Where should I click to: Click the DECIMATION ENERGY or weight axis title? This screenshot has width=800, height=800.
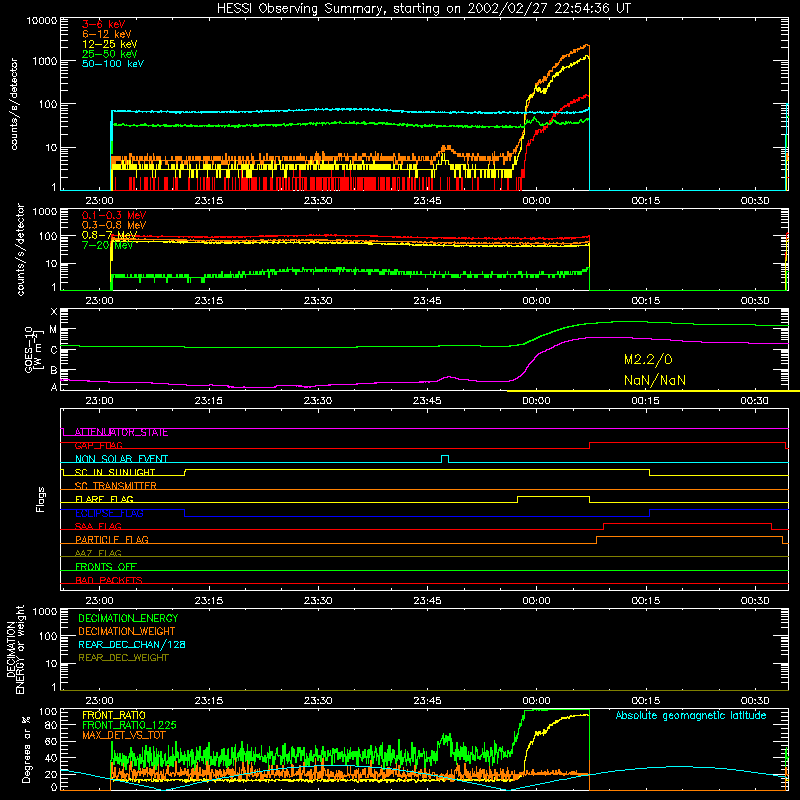[15, 650]
